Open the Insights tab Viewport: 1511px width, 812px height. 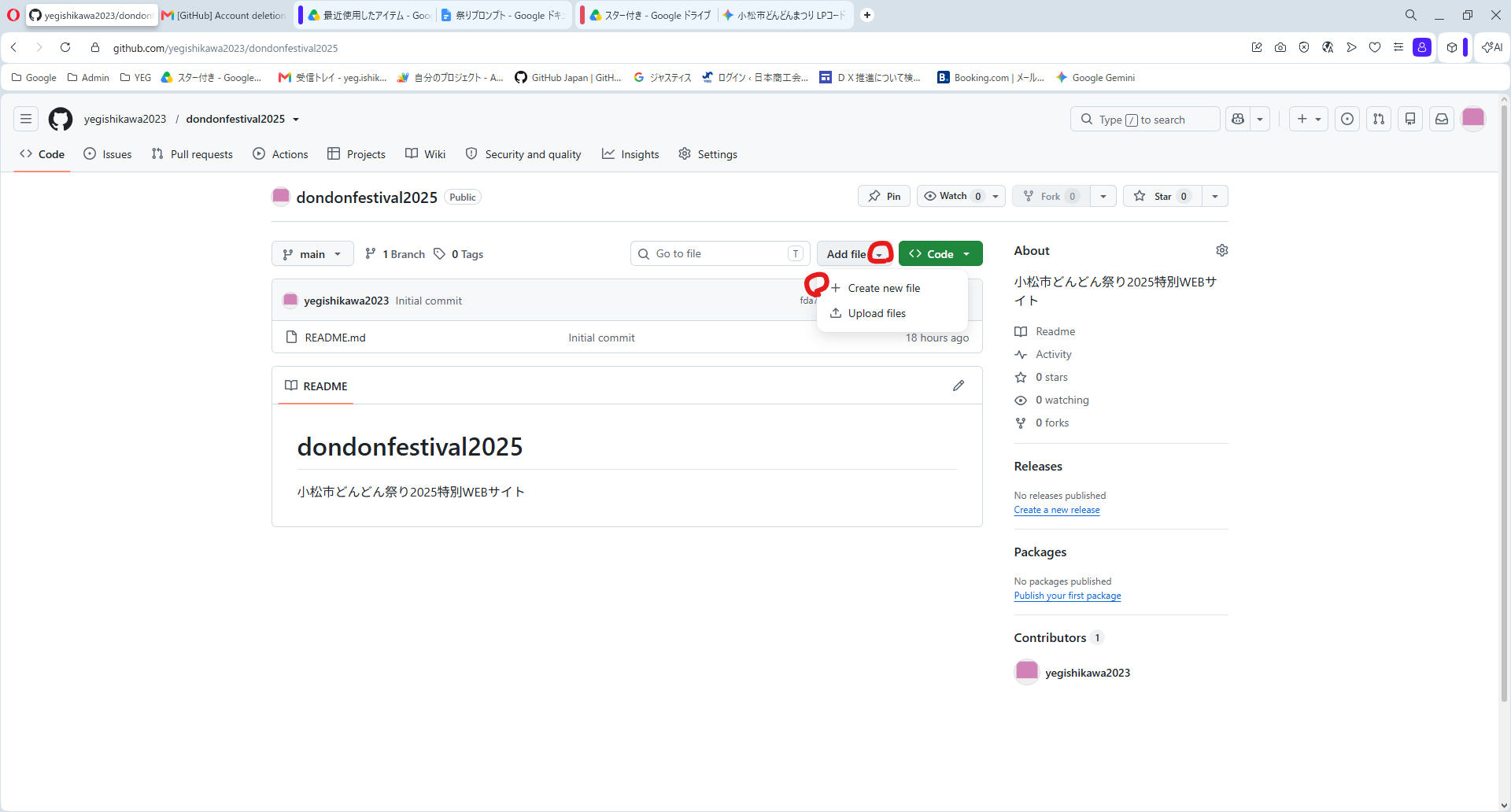(x=630, y=154)
